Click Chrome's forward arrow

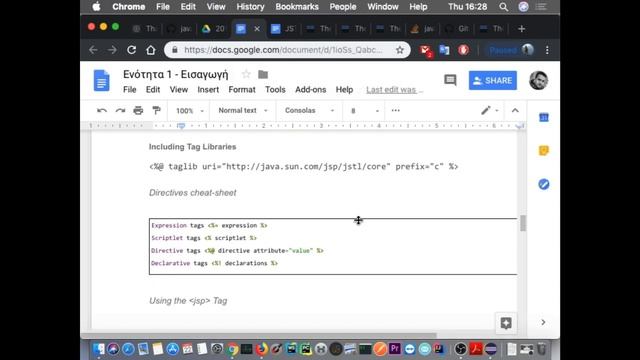[x=112, y=50]
